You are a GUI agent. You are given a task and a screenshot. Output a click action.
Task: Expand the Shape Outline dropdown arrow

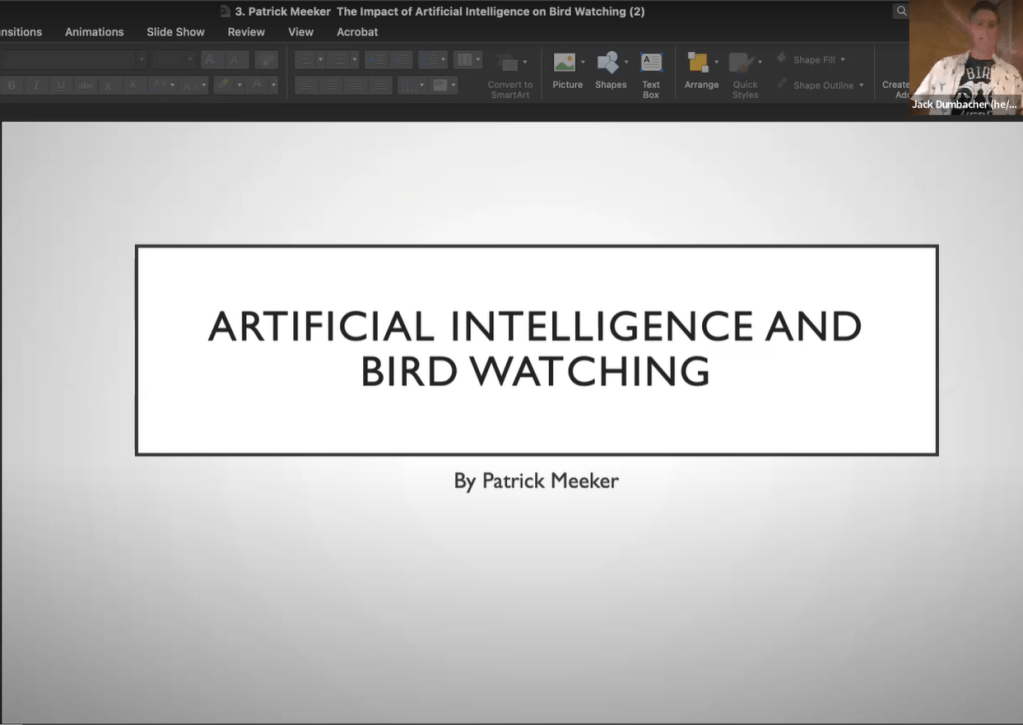pos(861,86)
